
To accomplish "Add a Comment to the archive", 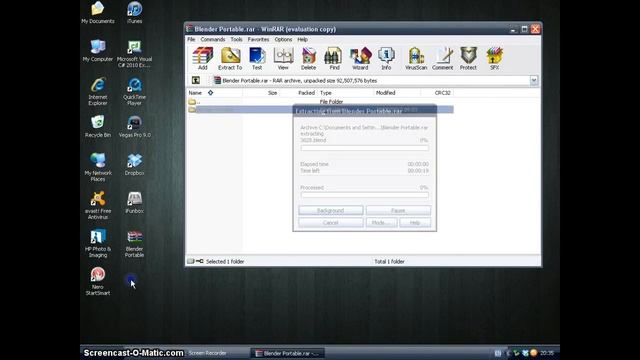I will tap(443, 58).
